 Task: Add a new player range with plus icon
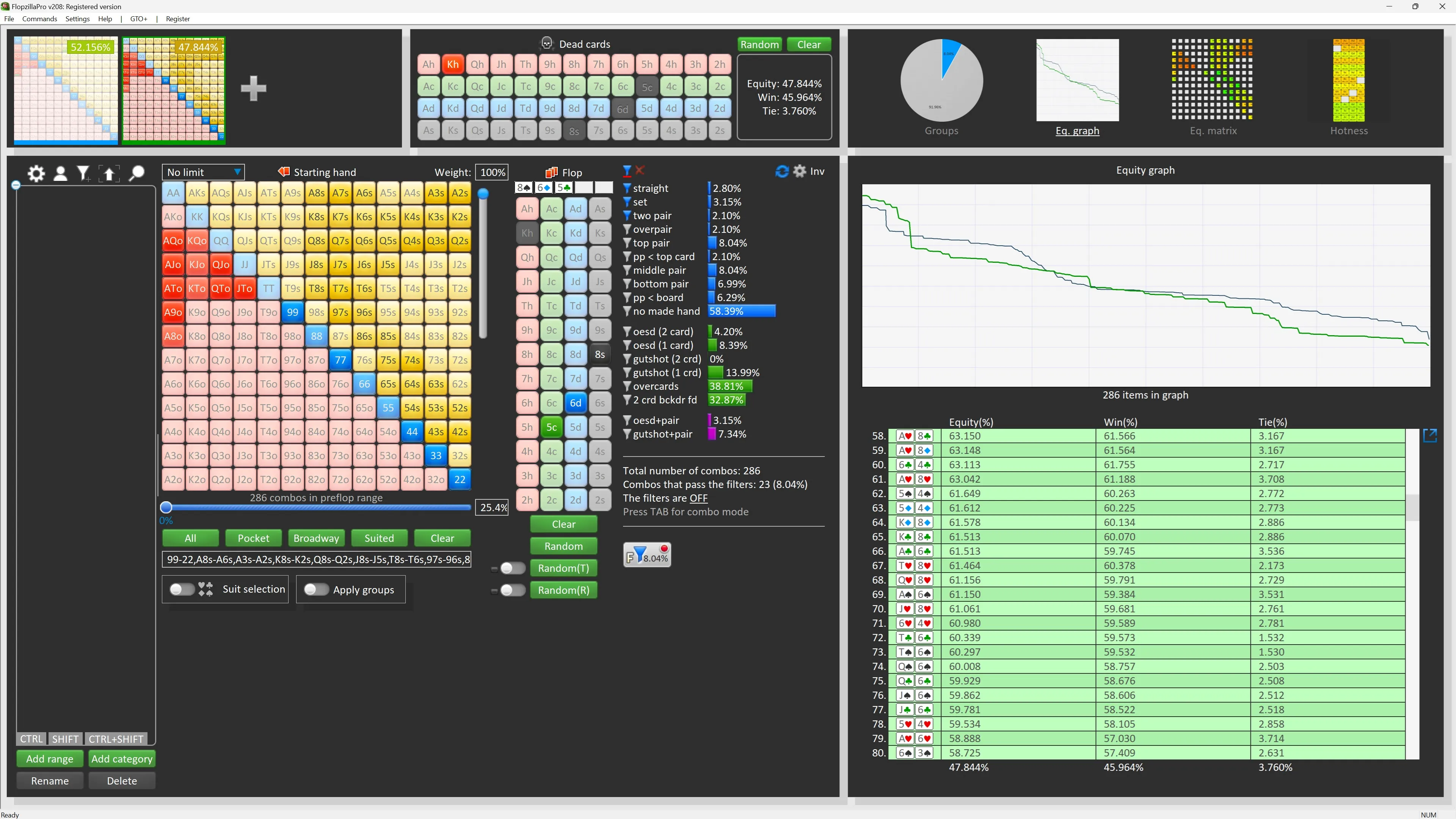point(253,88)
